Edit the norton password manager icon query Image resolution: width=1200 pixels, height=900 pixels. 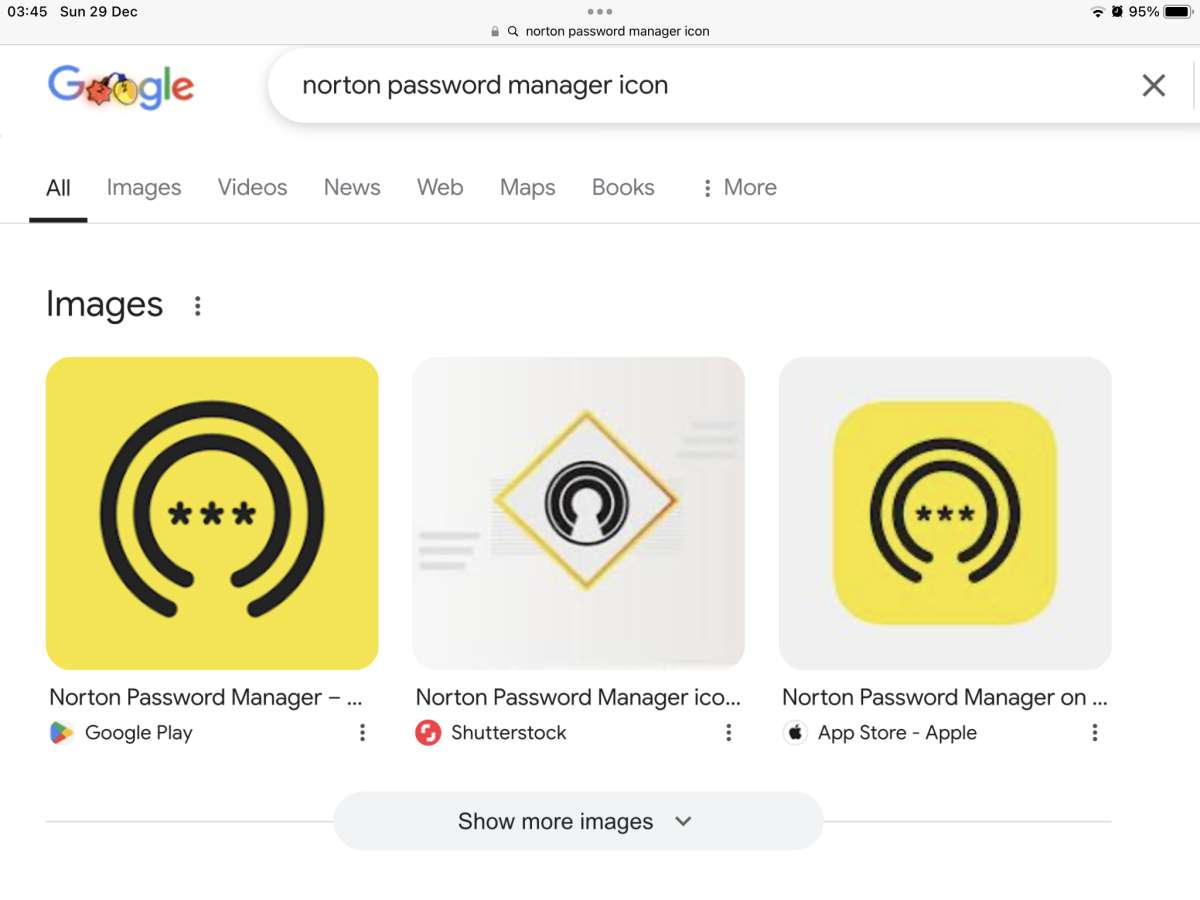[x=485, y=85]
